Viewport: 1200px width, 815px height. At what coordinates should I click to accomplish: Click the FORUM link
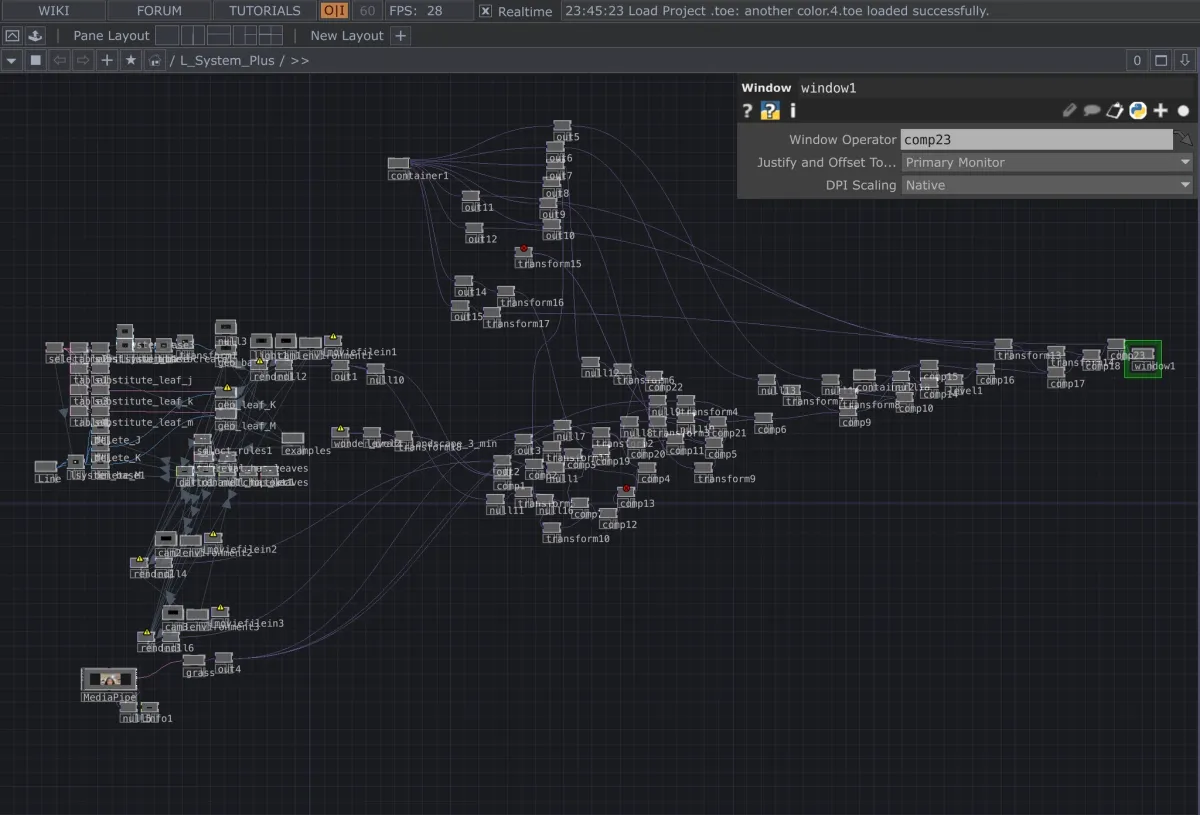[x=159, y=11]
